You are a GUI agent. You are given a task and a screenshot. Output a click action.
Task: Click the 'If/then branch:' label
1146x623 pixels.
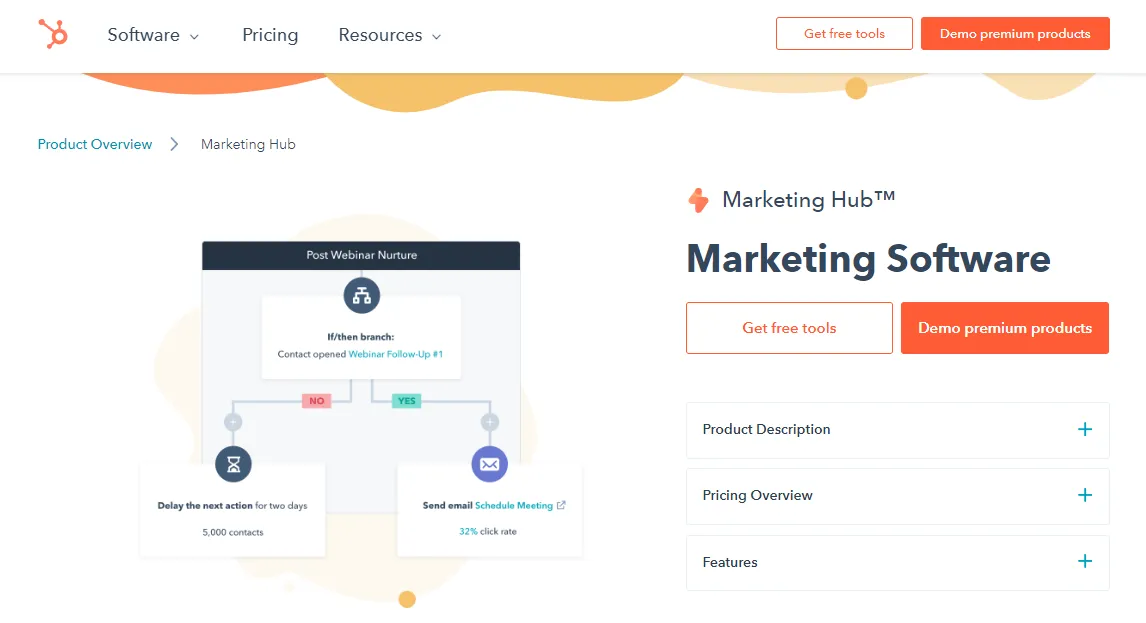[360, 337]
